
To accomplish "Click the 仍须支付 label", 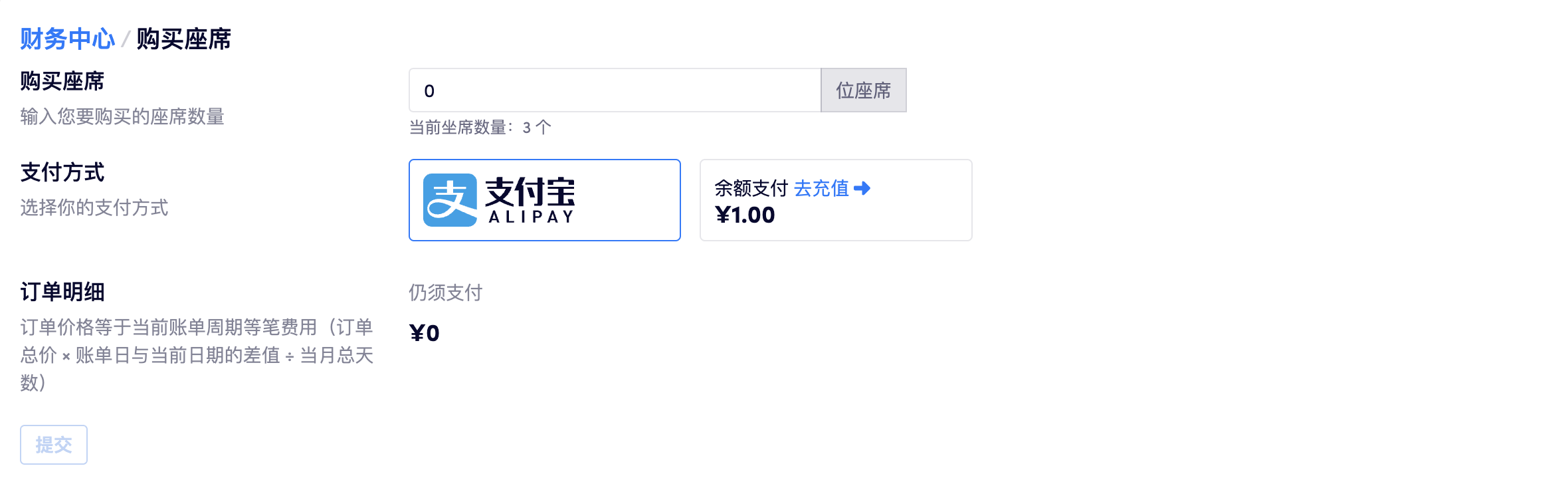I will (445, 293).
